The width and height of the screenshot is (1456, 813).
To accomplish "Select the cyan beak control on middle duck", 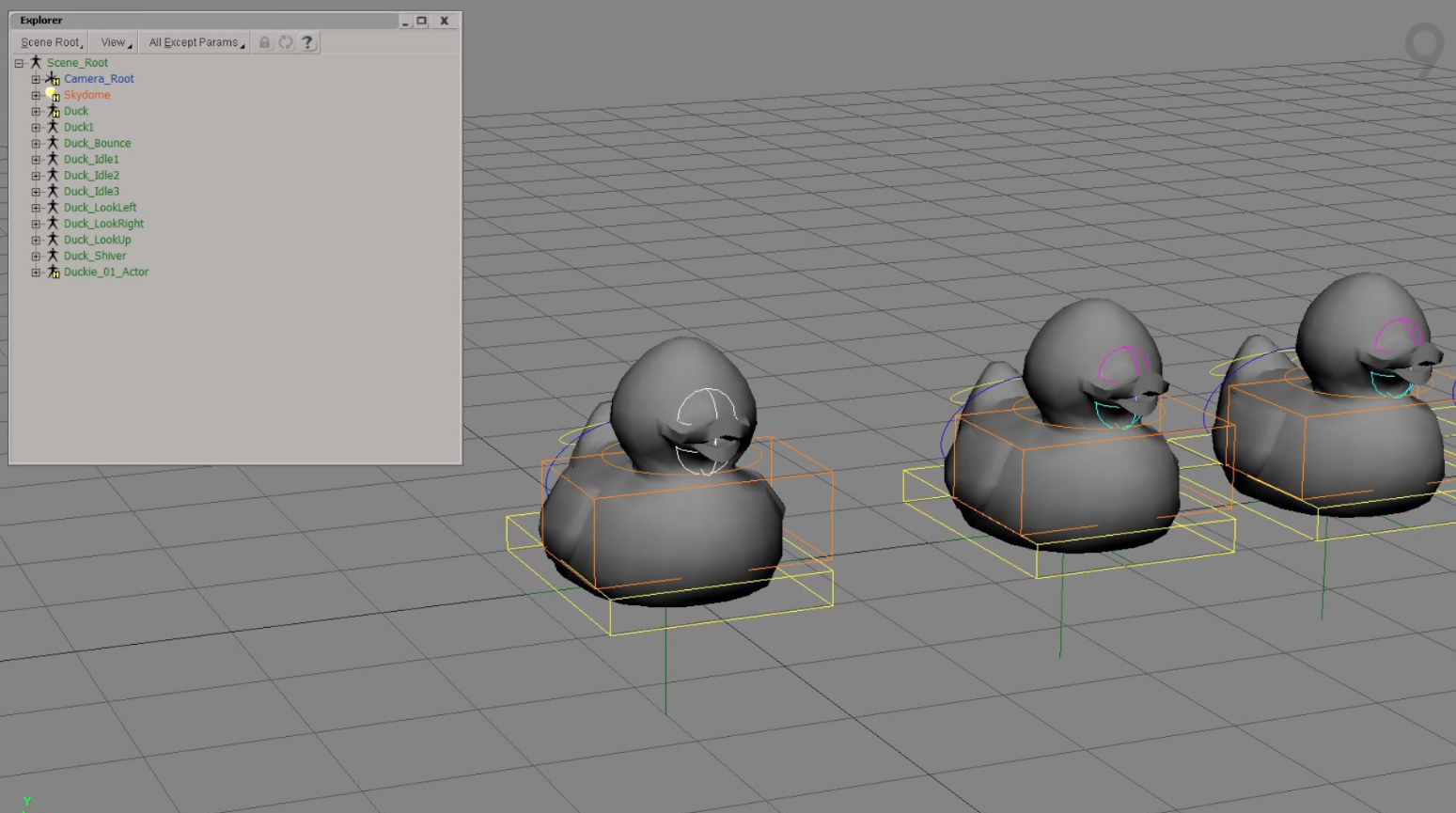I will pos(1117,414).
